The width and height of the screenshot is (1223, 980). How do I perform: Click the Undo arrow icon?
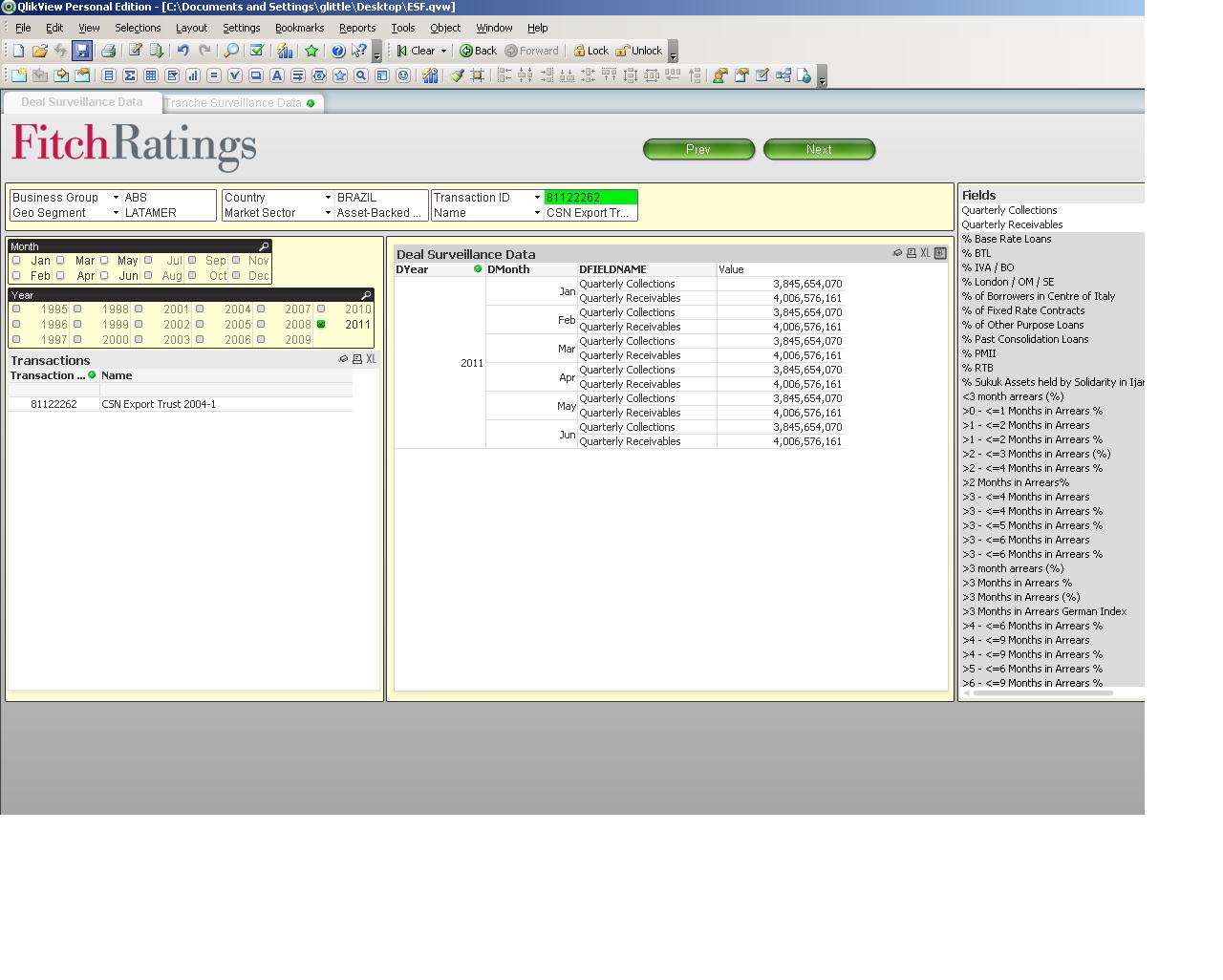(x=182, y=51)
